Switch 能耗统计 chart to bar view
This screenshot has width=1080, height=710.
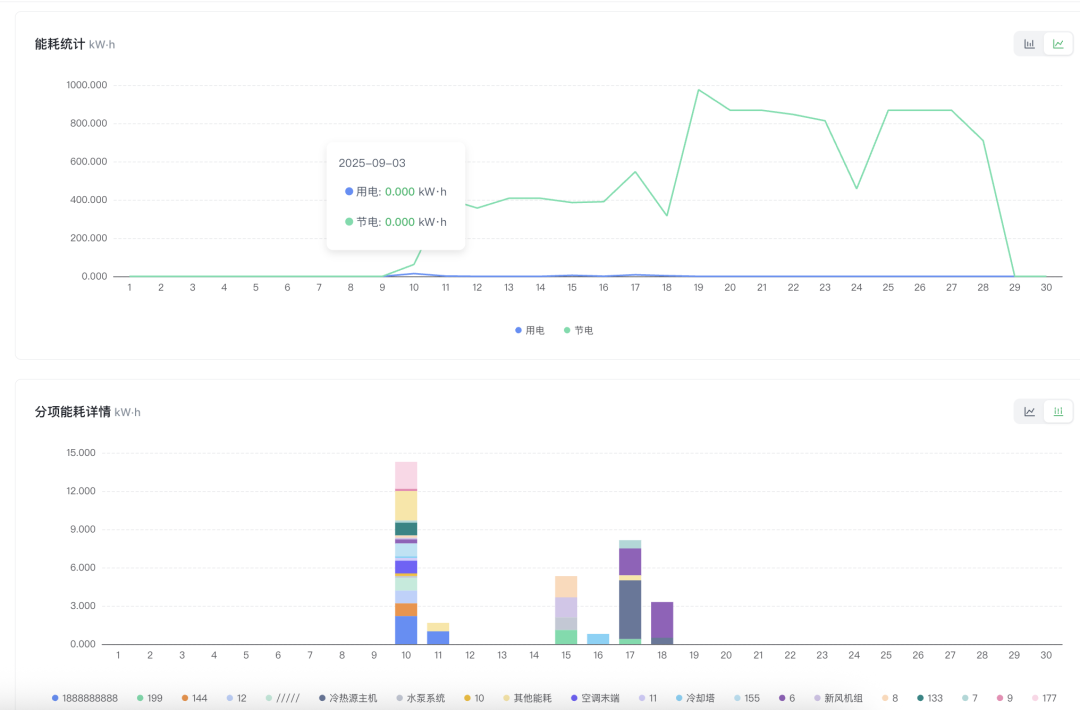1029,44
